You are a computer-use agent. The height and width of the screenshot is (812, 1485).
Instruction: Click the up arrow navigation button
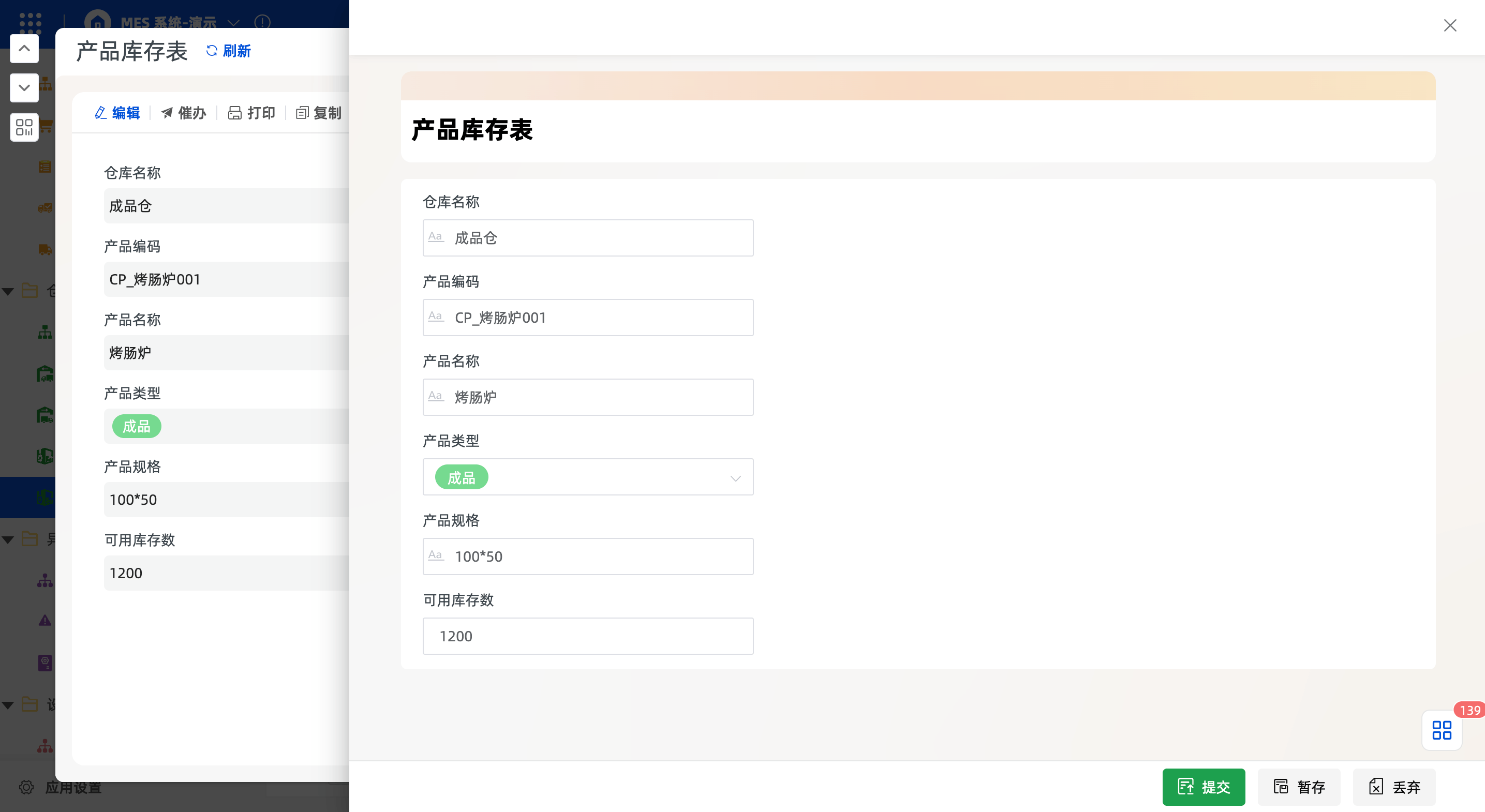[x=24, y=49]
